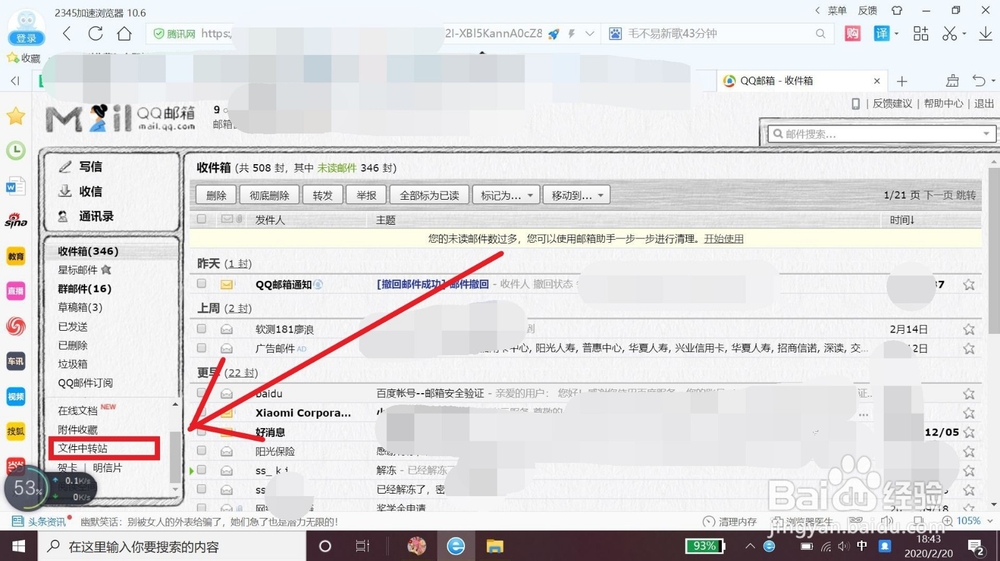
Task: Switch to the QQ邮箱 - 收件箱 tab
Action: pyautogui.click(x=801, y=81)
